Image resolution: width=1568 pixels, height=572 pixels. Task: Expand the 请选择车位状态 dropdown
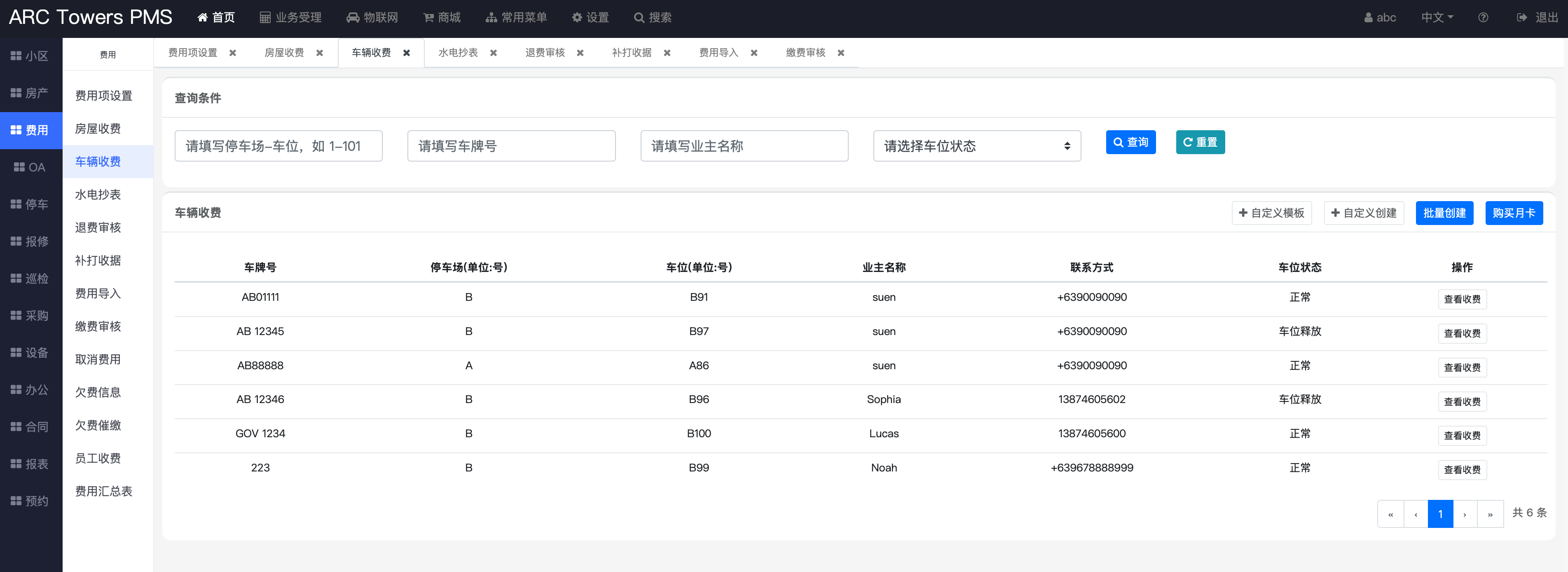[x=976, y=146]
